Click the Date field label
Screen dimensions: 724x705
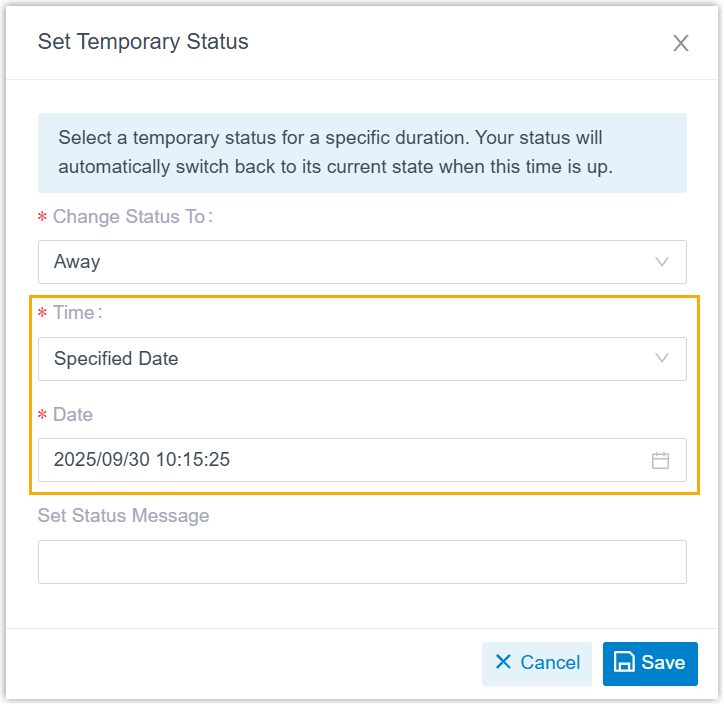(x=73, y=414)
